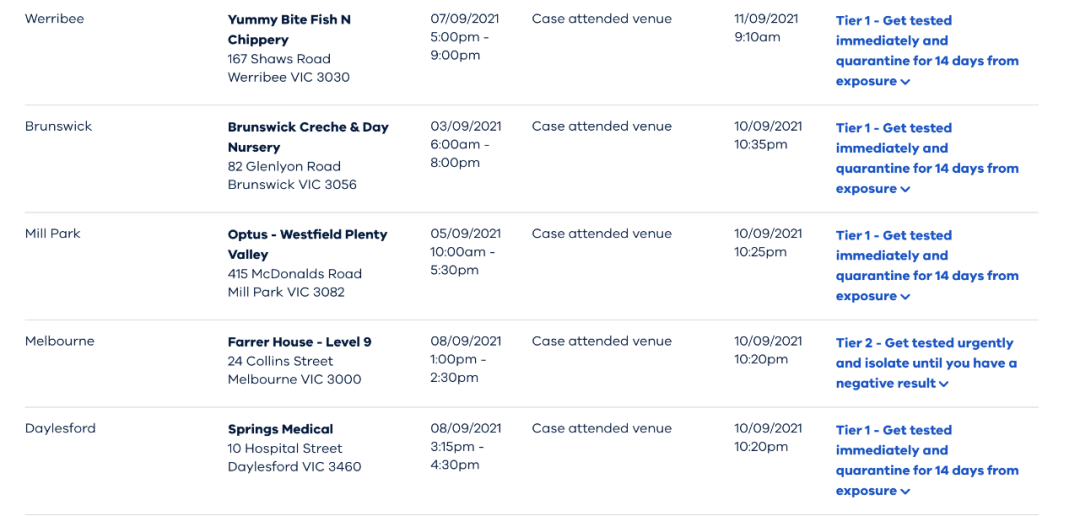
Task: Click chevron icon in Werribee row
Action: pyautogui.click(x=905, y=82)
